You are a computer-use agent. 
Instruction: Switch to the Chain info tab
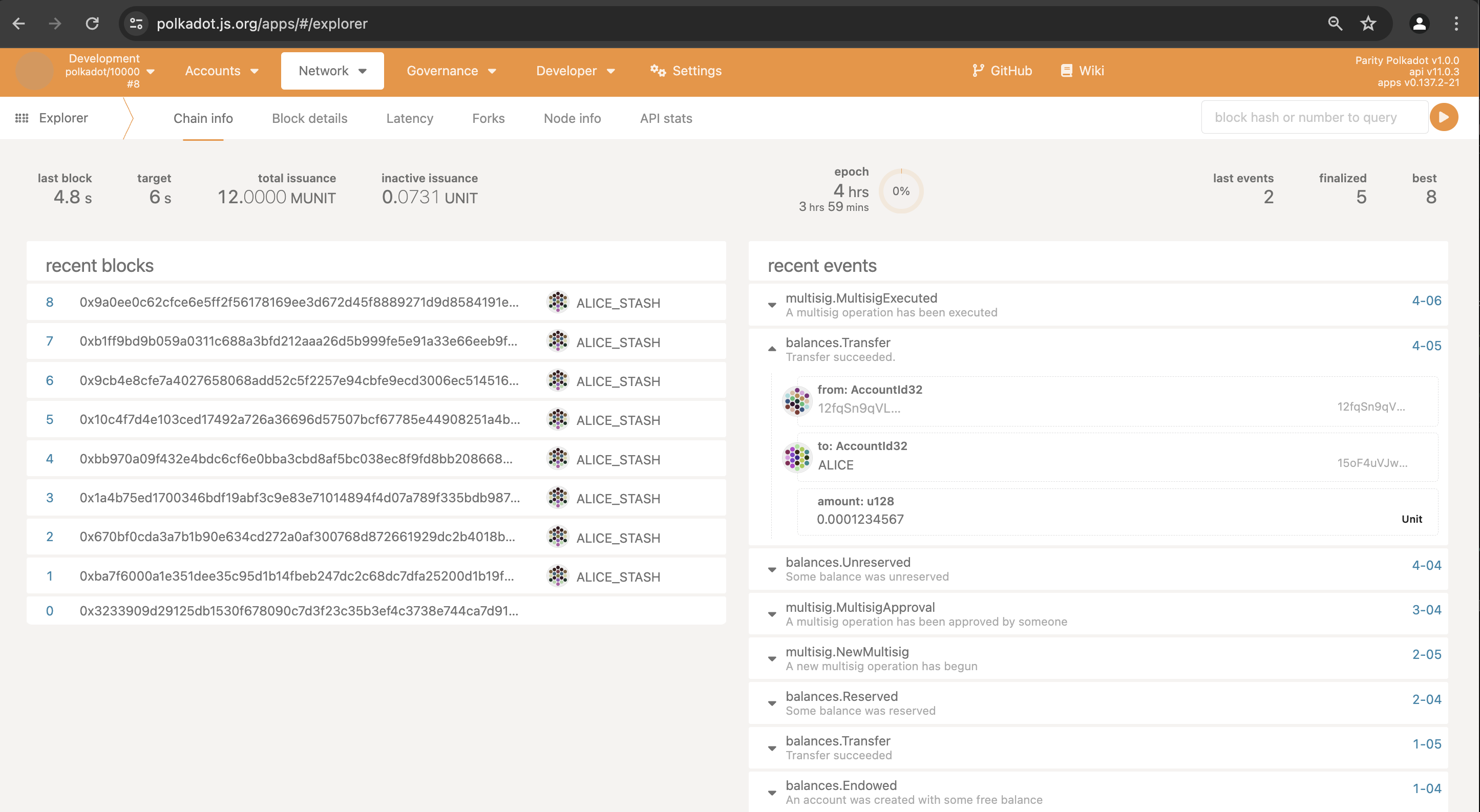point(203,118)
